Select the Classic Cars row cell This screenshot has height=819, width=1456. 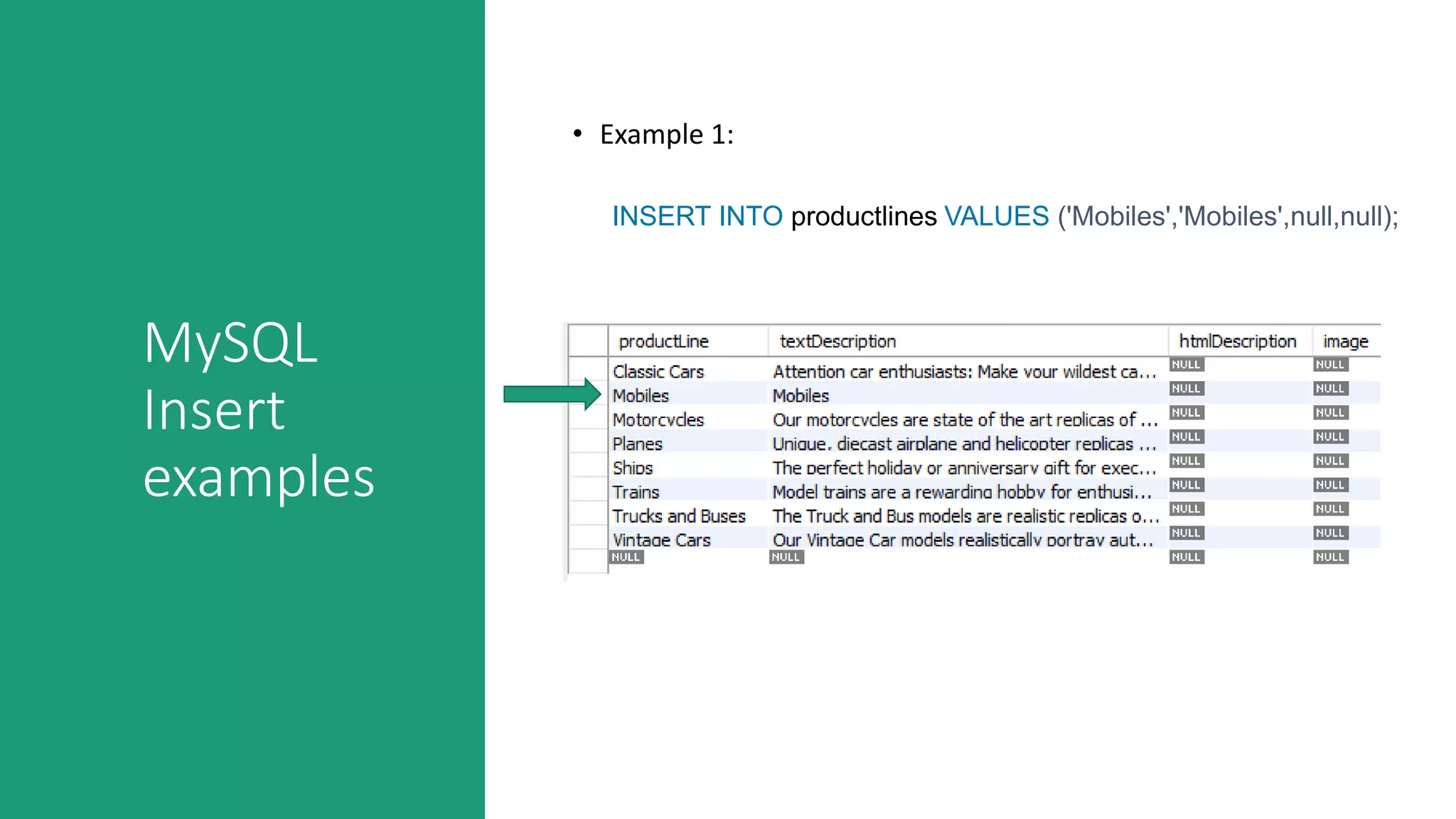click(658, 371)
